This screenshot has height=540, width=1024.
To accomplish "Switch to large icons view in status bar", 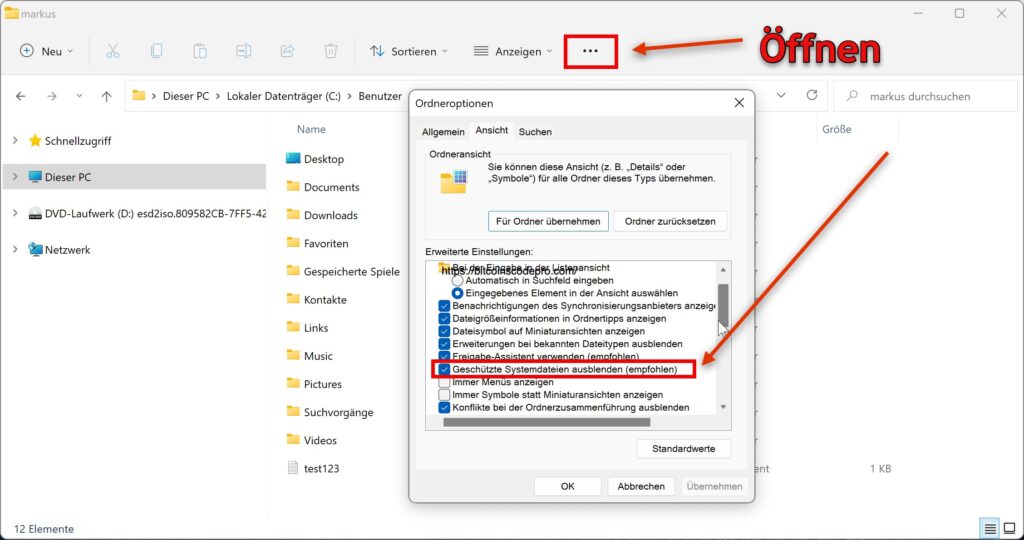I will pyautogui.click(x=1010, y=528).
